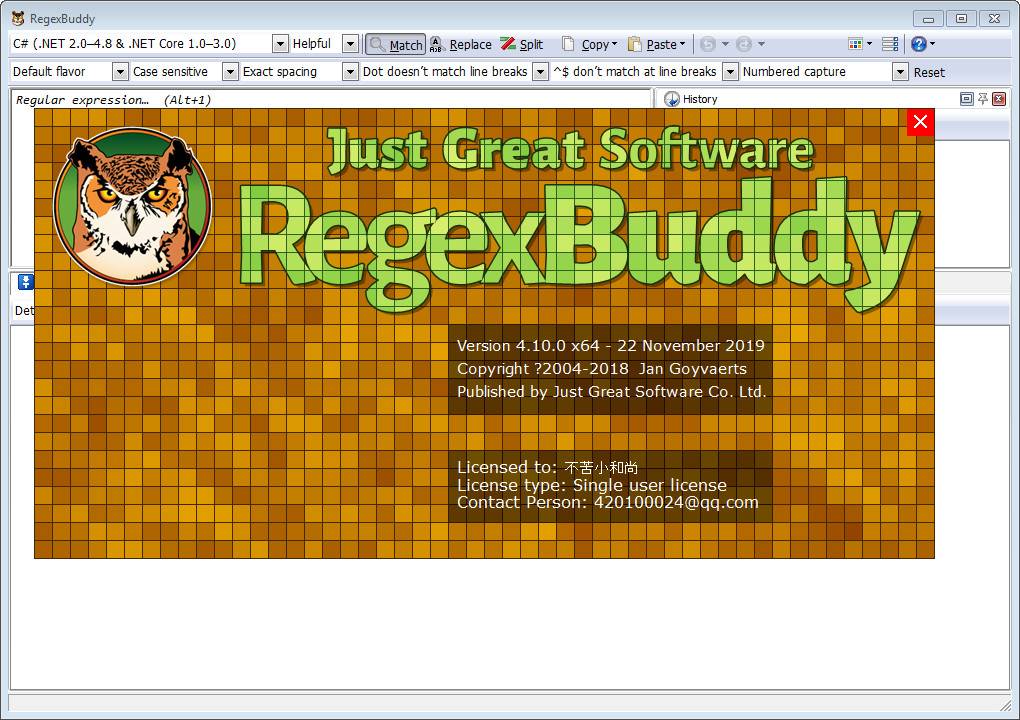Toggle Dot doesn't match line breaks
This screenshot has height=720, width=1020.
pyautogui.click(x=454, y=72)
